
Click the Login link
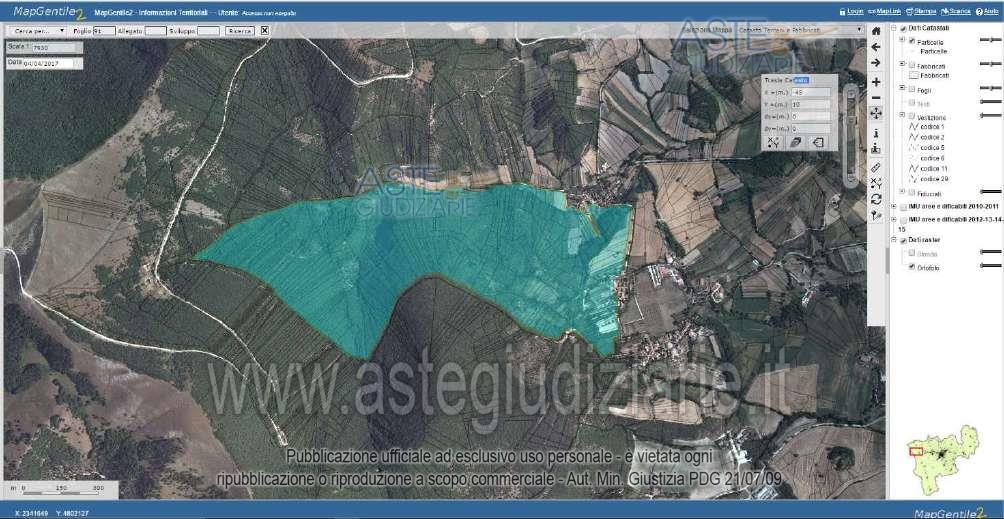pyautogui.click(x=852, y=11)
